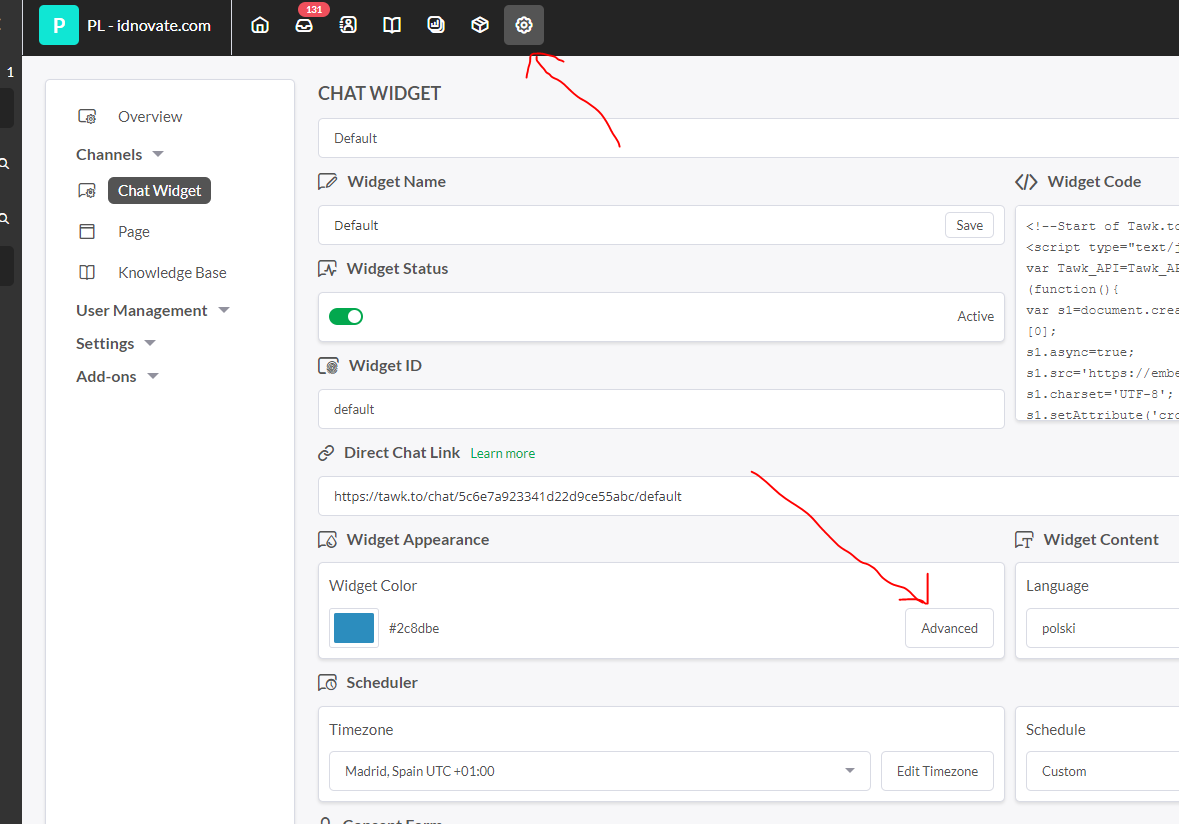Click the Active status label
Viewport: 1179px width, 824px height.
pyautogui.click(x=975, y=317)
